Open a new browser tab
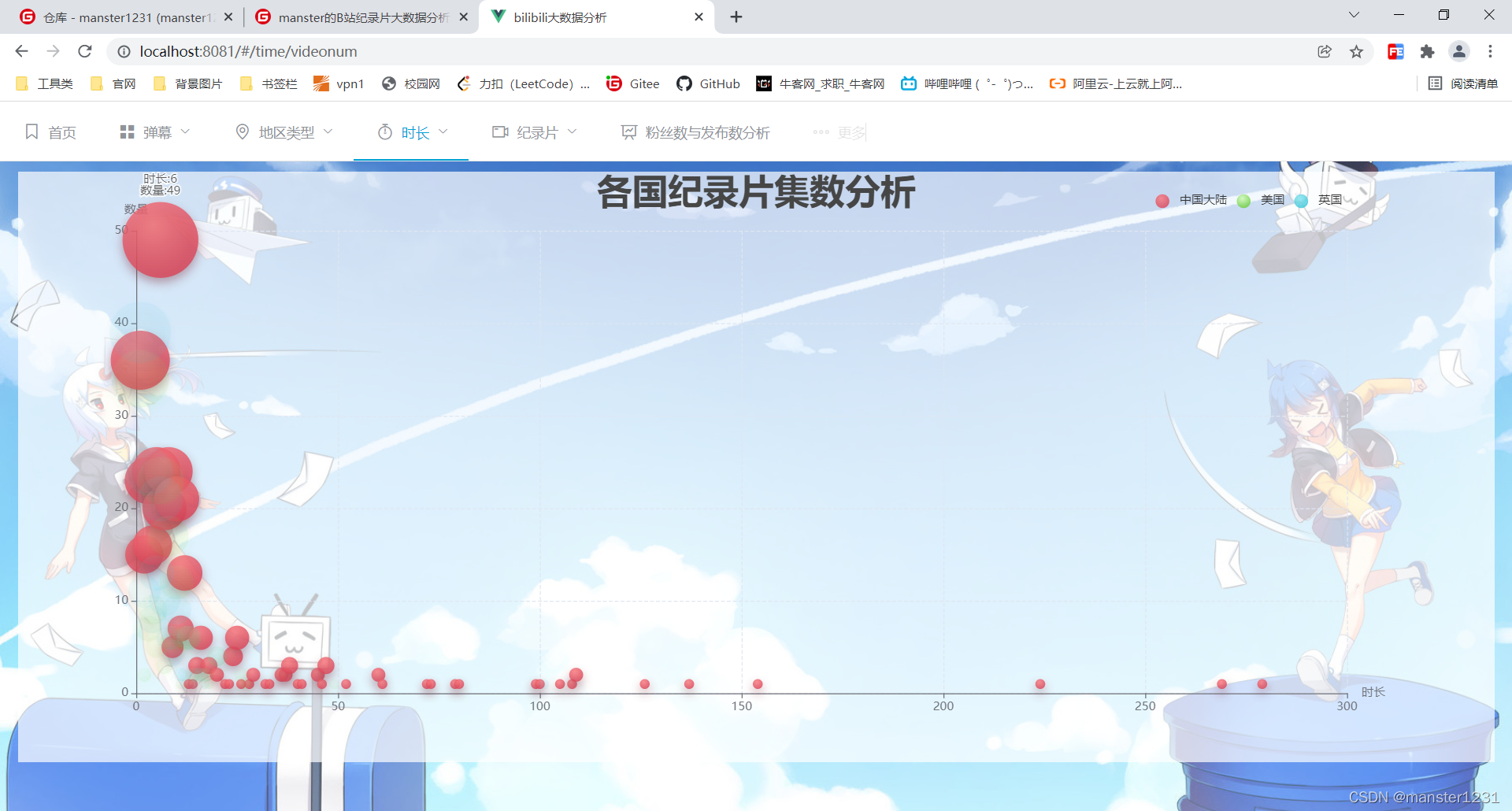The height and width of the screenshot is (811, 1512). (736, 17)
